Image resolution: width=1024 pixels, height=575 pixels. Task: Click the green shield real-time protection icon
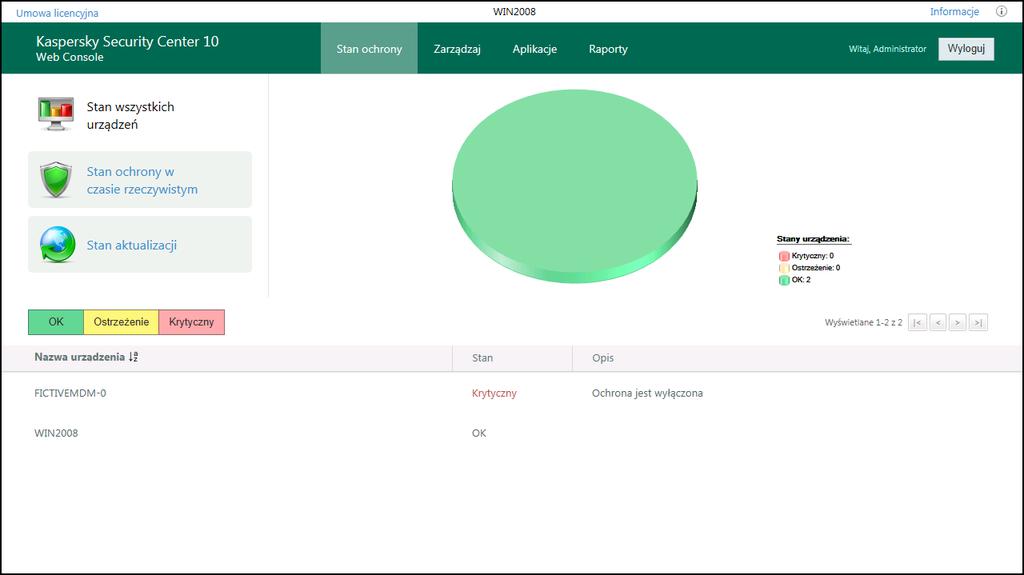56,180
